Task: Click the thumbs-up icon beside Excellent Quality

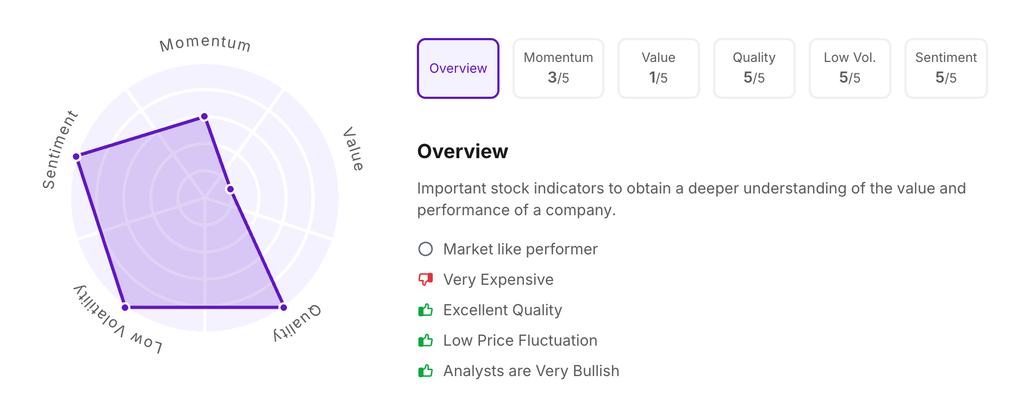Action: [426, 310]
